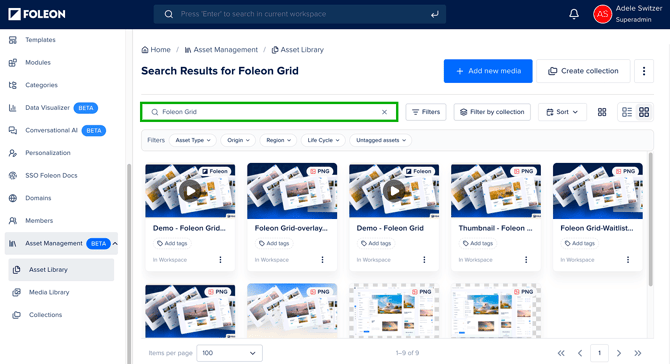Submit search with the enter arrow icon
This screenshot has height=364, width=670.
tap(435, 14)
